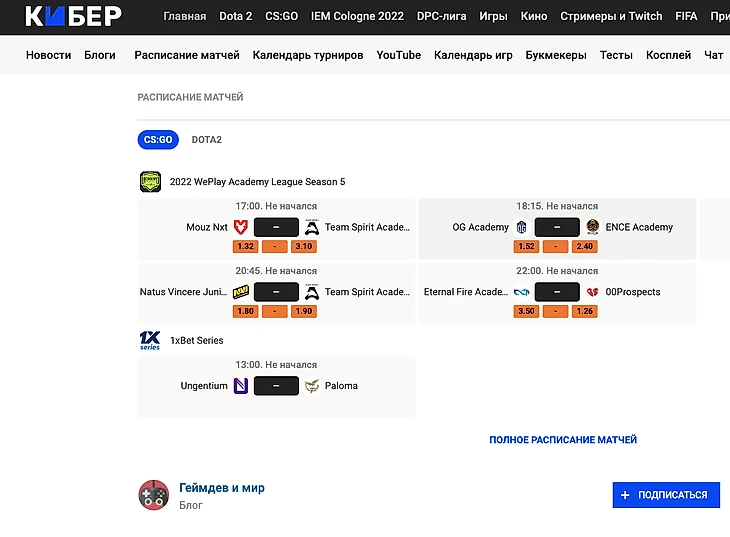Open Косплей link
Image resolution: width=730 pixels, height=537 pixels.
tap(668, 55)
